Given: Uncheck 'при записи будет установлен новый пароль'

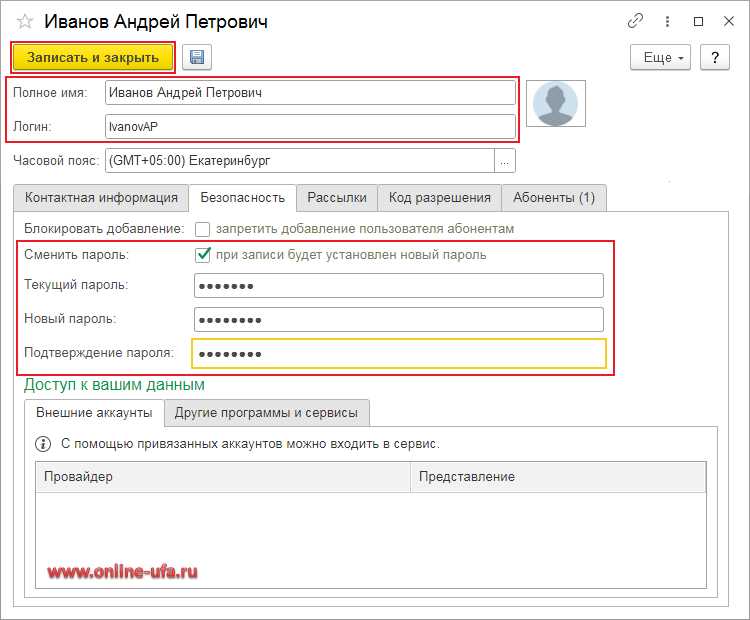Looking at the screenshot, I should tap(203, 255).
